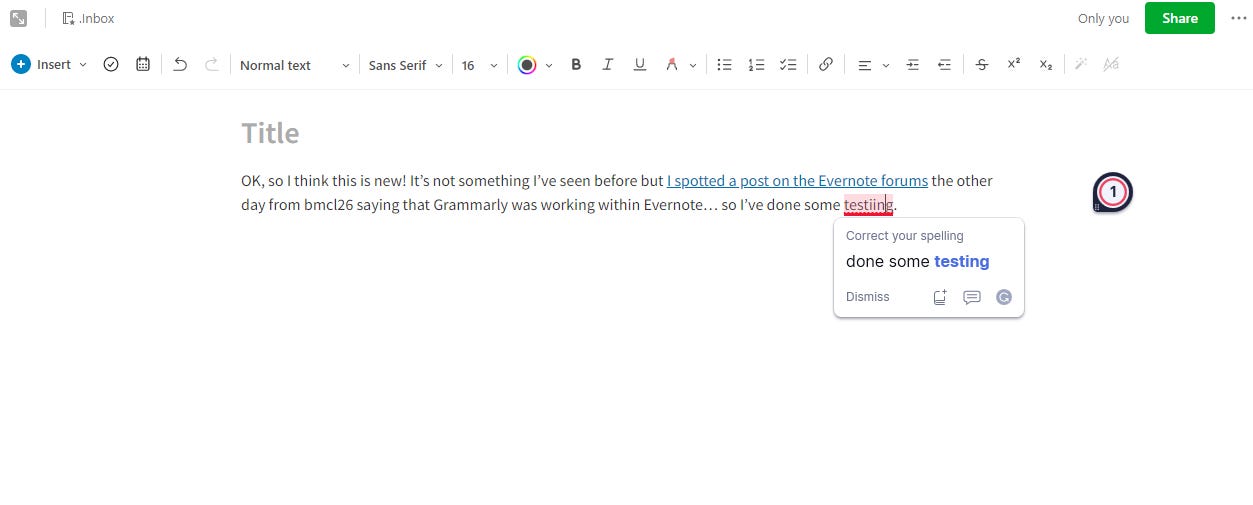
Task: Open the text alignment dropdown
Action: (871, 65)
